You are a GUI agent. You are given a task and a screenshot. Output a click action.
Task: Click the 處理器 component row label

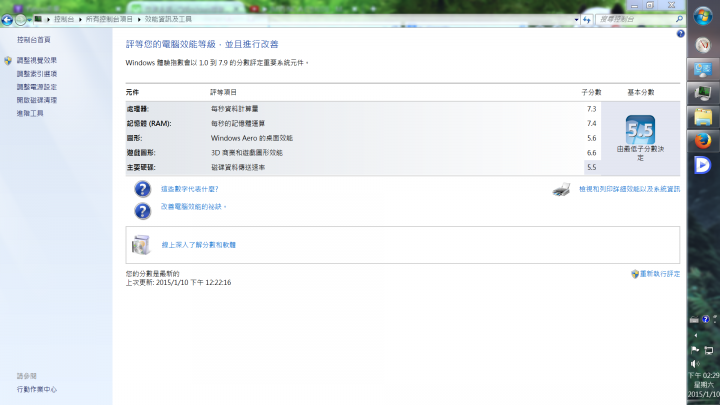pos(138,109)
